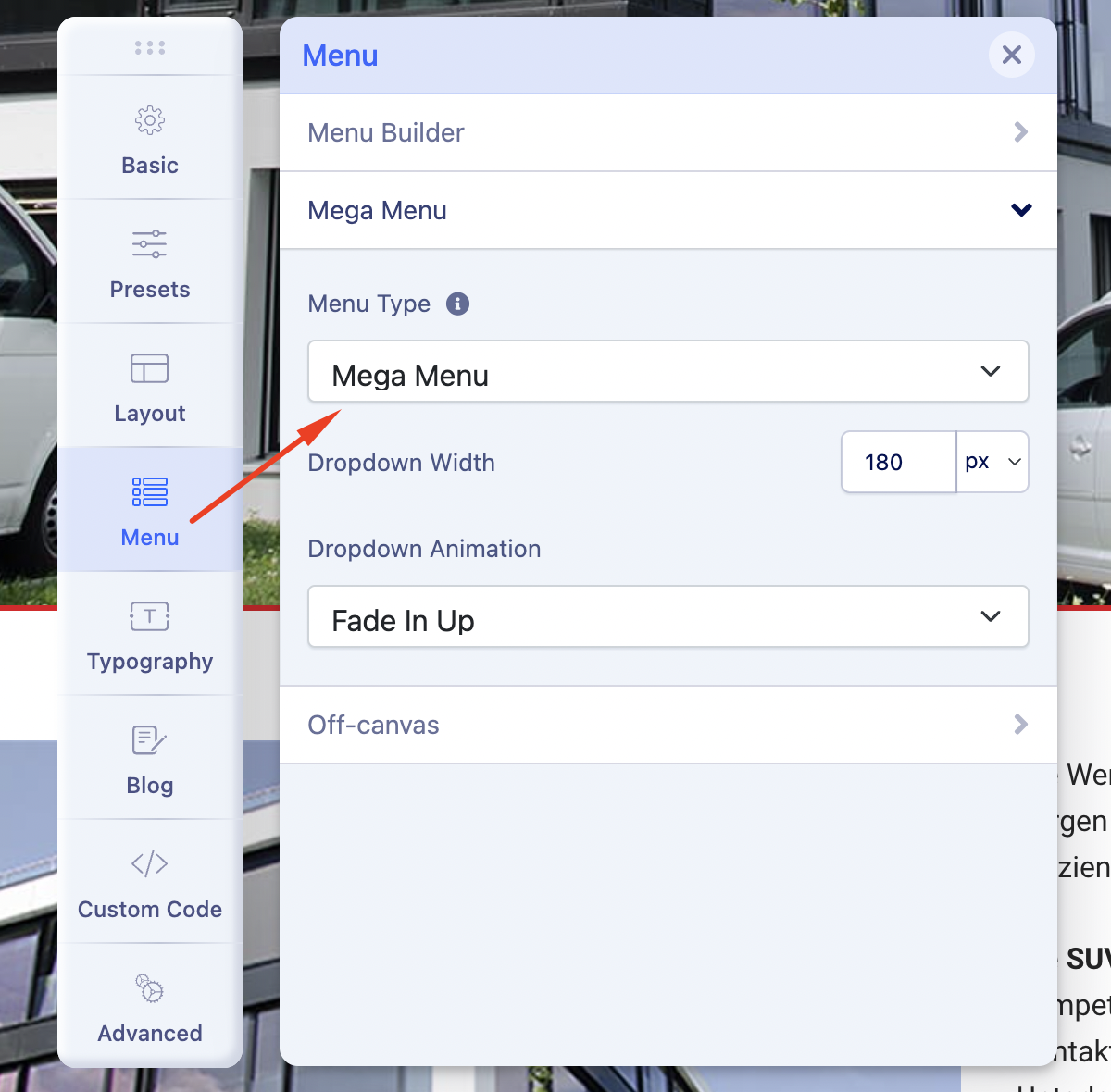Open the Custom Code brackets icon
The image size is (1111, 1092).
pos(150,864)
